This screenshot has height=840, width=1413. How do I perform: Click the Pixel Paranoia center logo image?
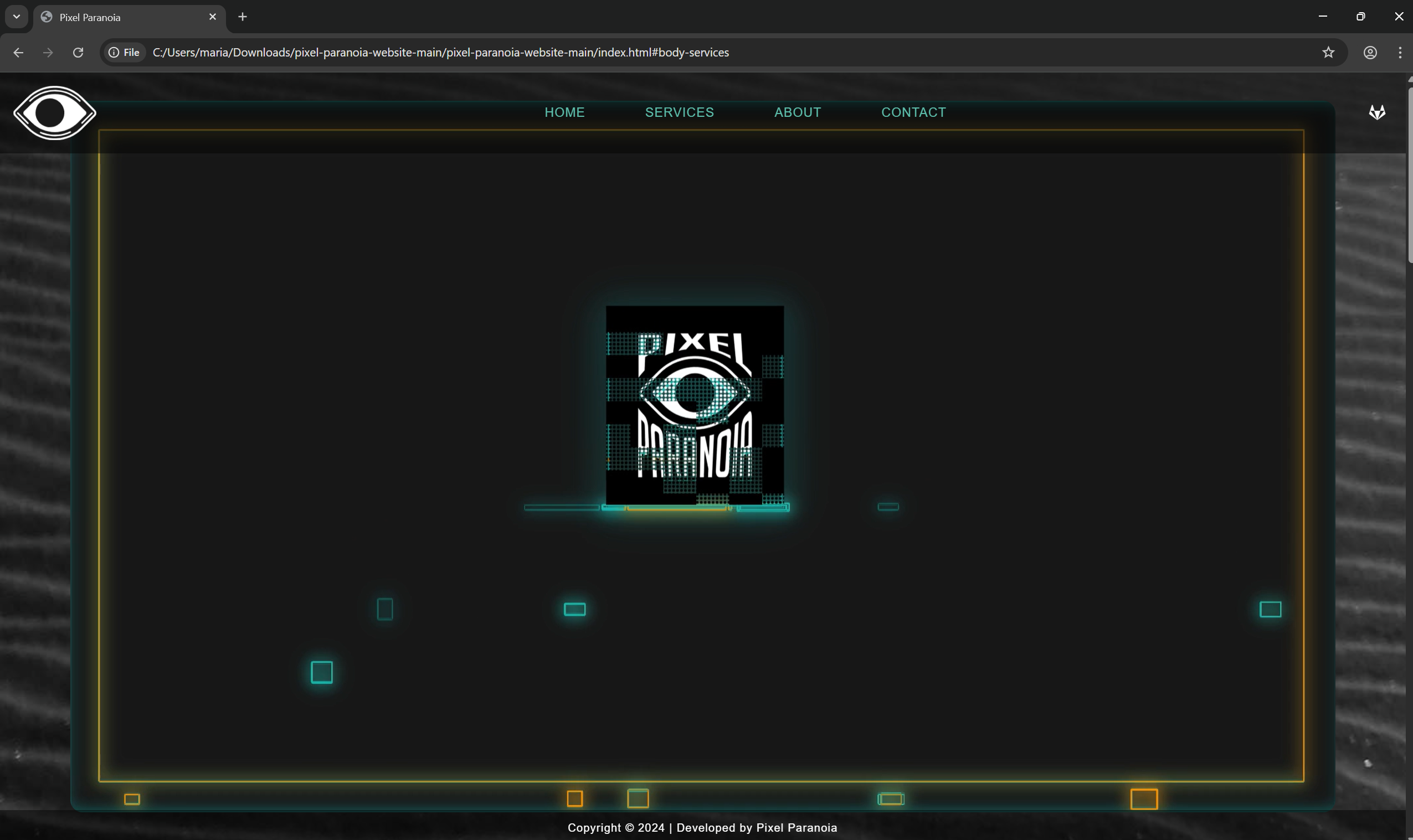tap(695, 405)
